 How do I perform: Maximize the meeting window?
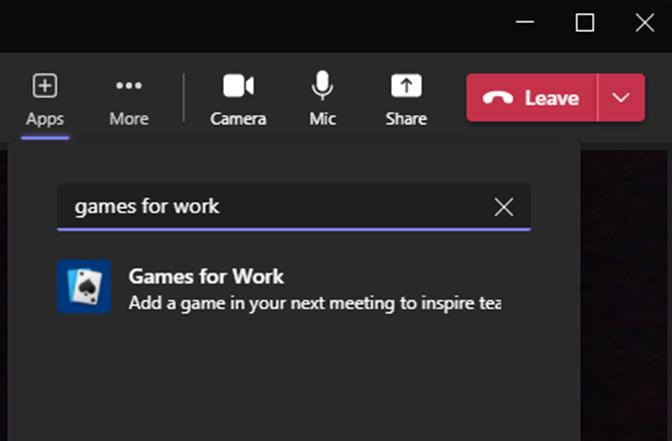coord(585,23)
